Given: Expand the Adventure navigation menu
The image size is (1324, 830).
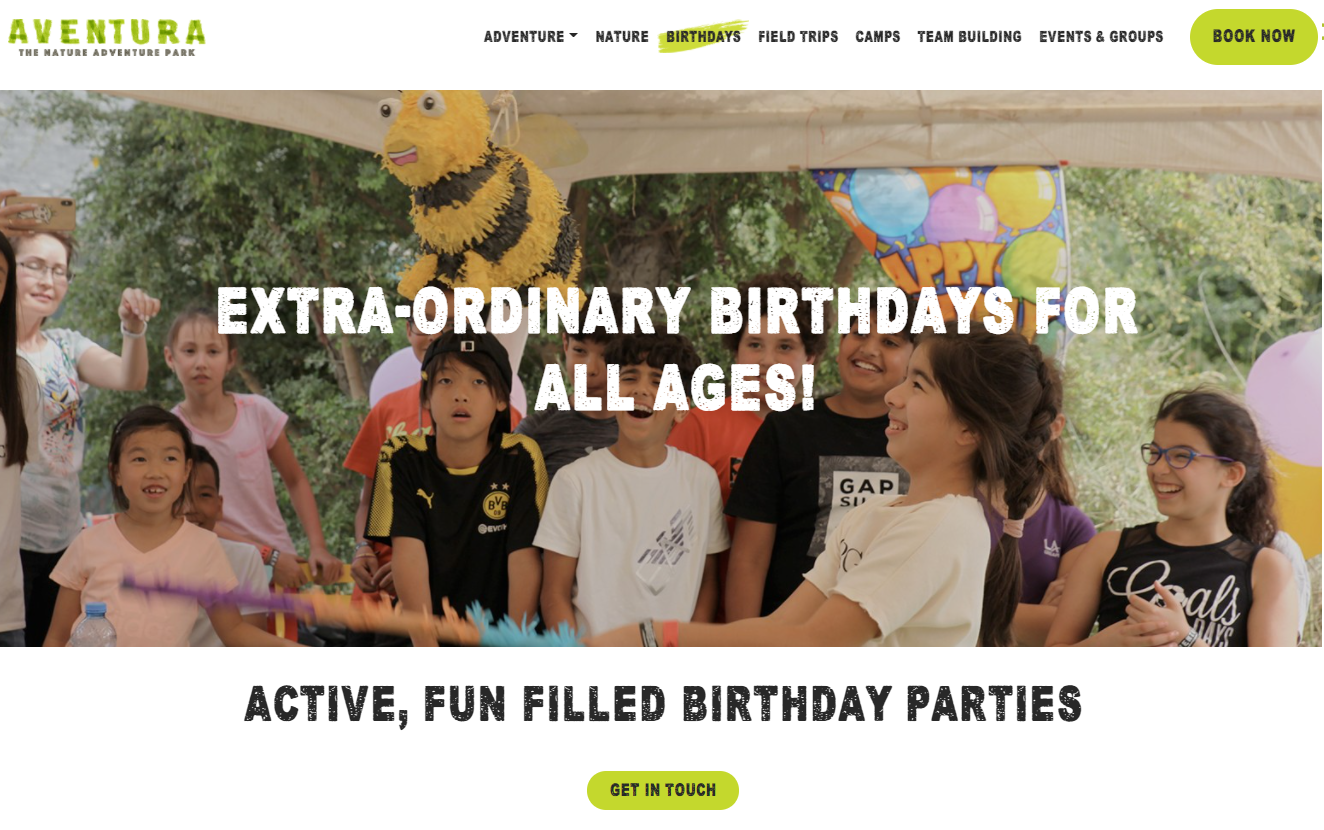Looking at the screenshot, I should [530, 37].
